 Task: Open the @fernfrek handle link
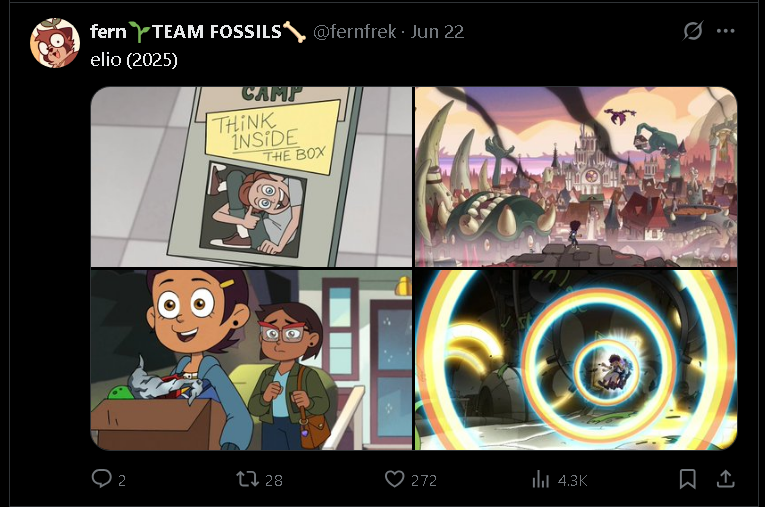click(354, 32)
